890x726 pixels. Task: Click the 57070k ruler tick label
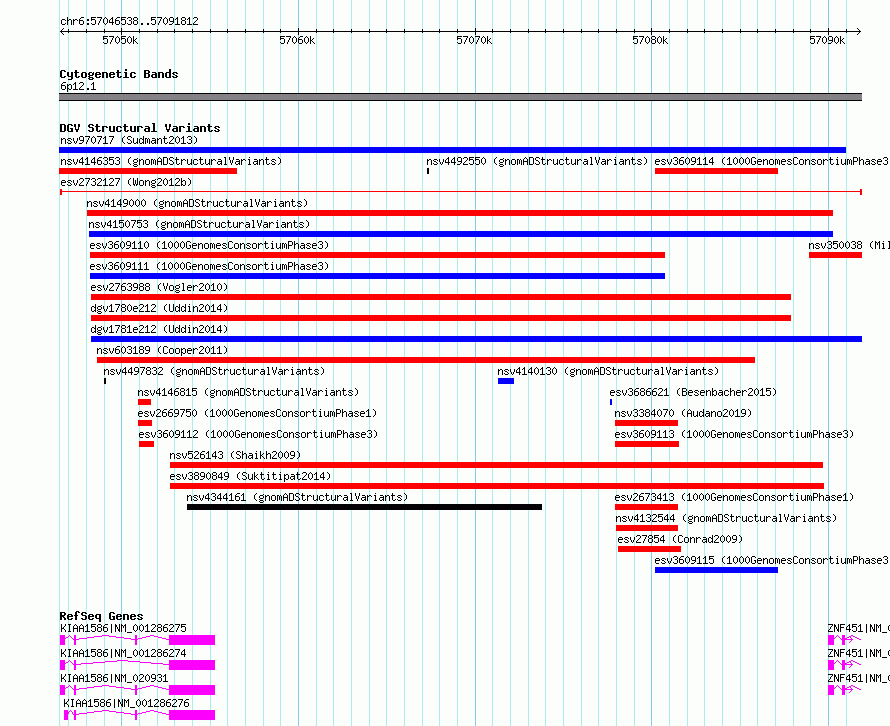pyautogui.click(x=474, y=40)
